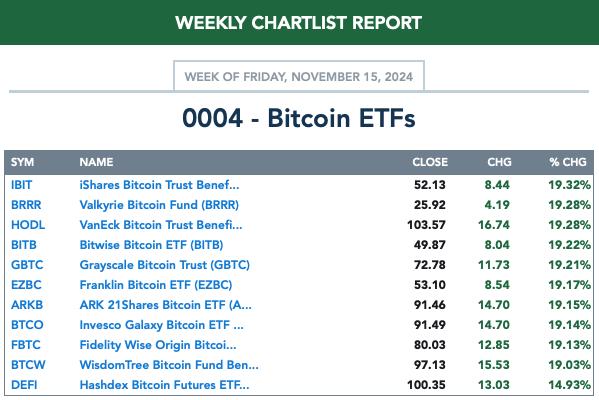
Task: Open Invesco Galaxy Bitcoin ETF link
Action: 161,325
